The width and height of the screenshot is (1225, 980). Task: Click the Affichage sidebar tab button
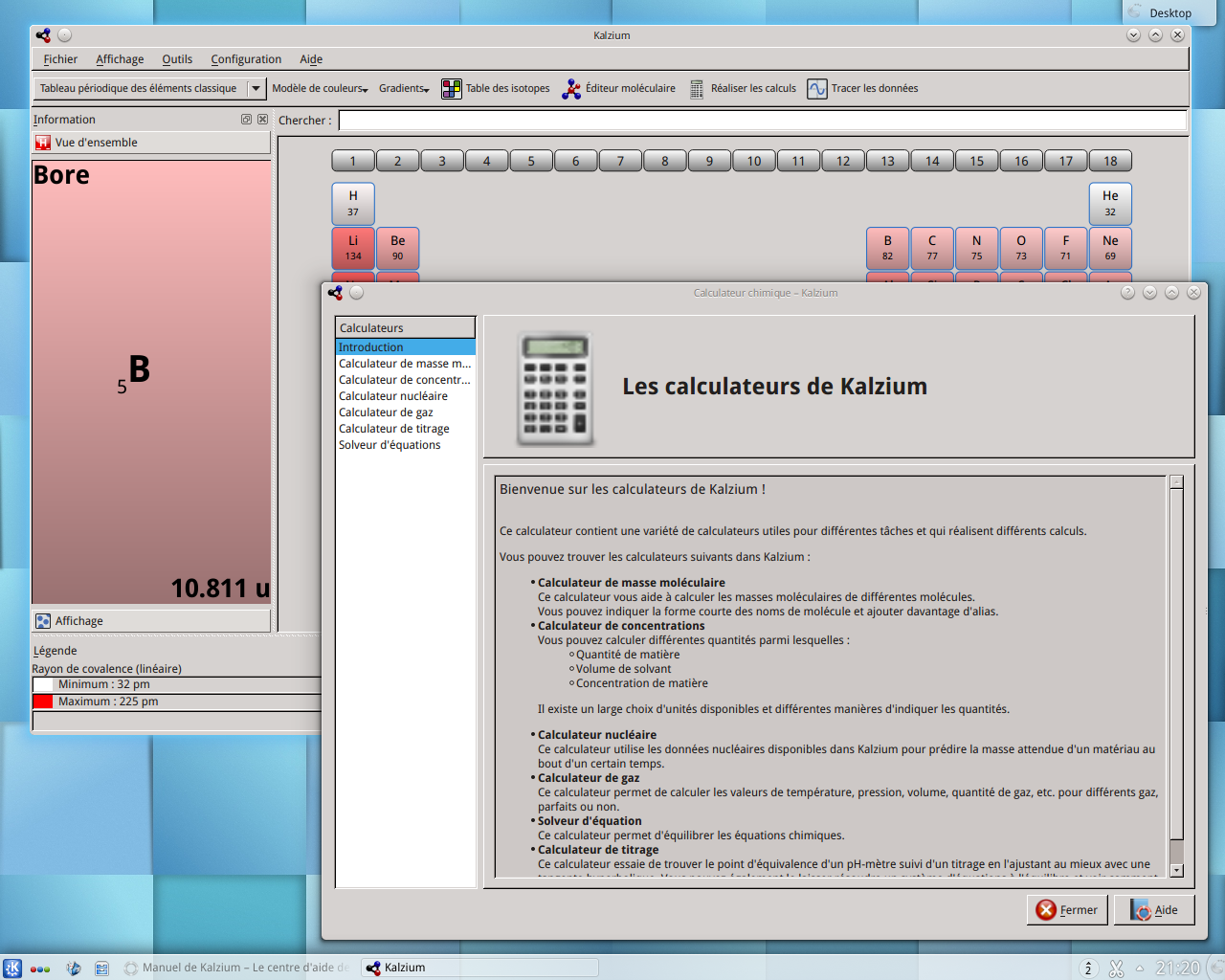pyautogui.click(x=151, y=621)
